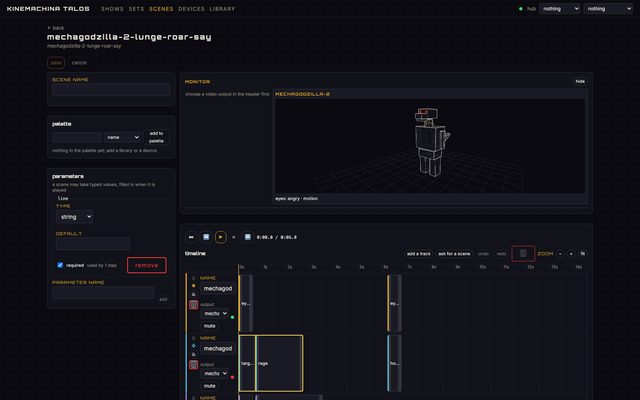This screenshot has height=400, width=640.
Task: Open the output dropdown on second track
Action: [x=214, y=373]
